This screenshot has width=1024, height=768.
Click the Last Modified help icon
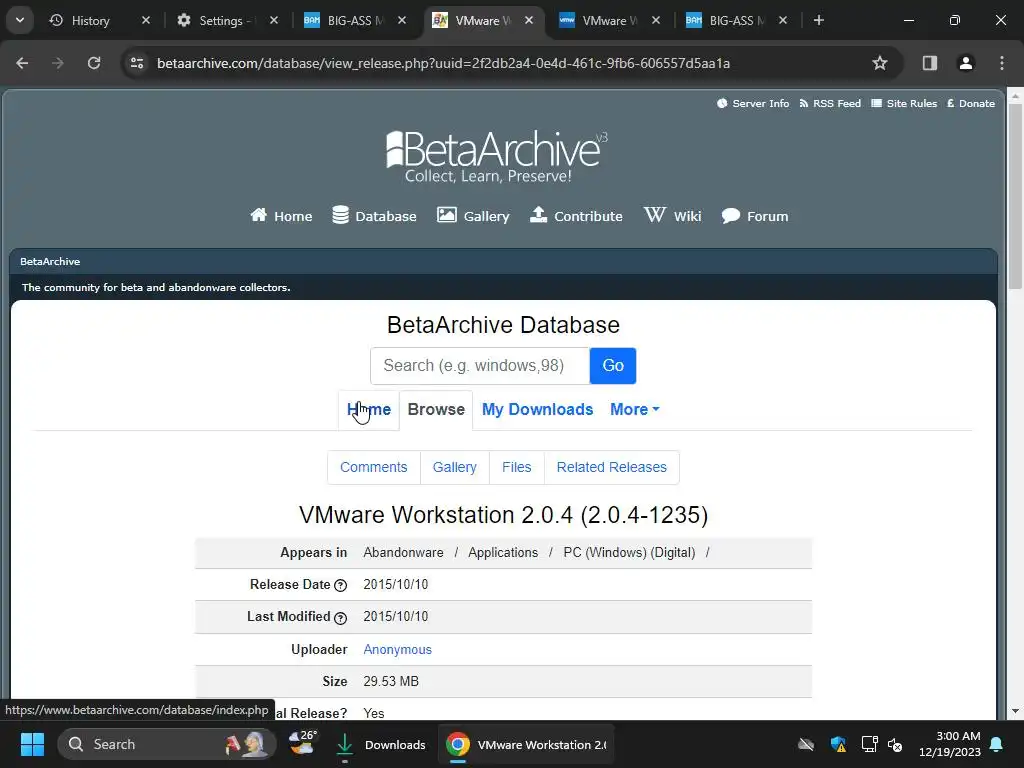coord(340,618)
